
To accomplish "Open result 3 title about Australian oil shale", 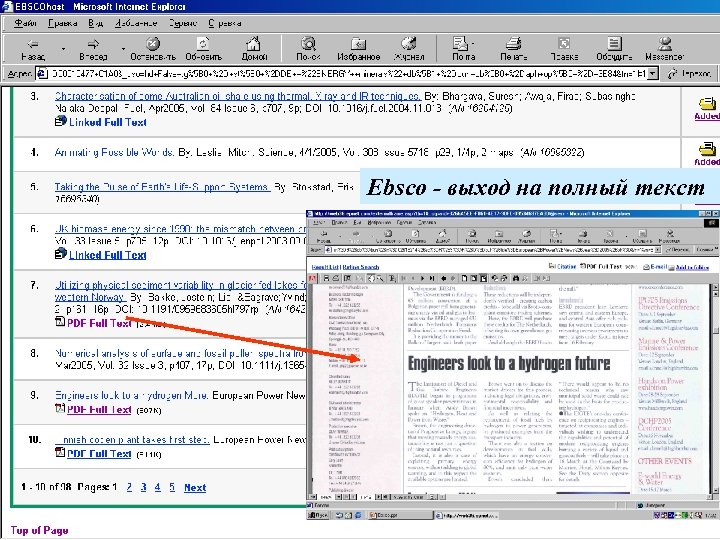I will coord(237,96).
